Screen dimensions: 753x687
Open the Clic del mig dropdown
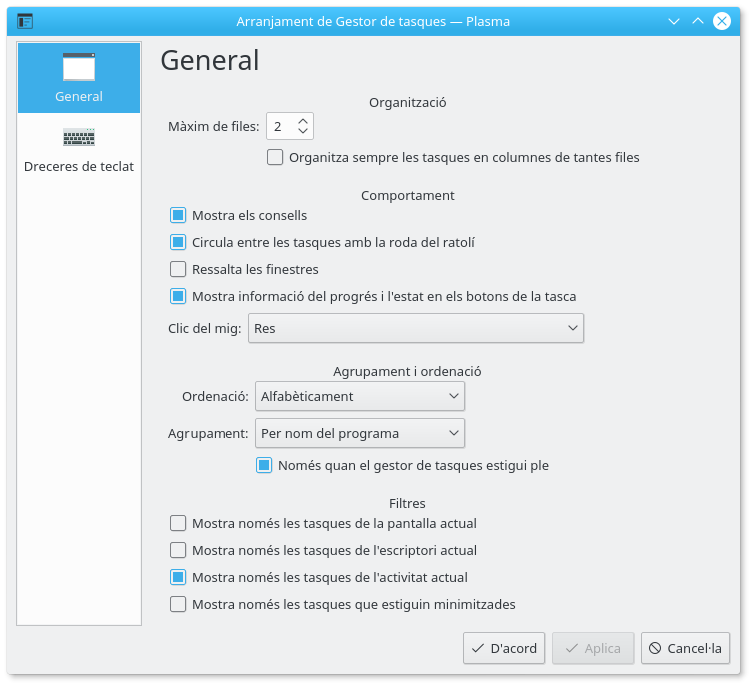(415, 328)
